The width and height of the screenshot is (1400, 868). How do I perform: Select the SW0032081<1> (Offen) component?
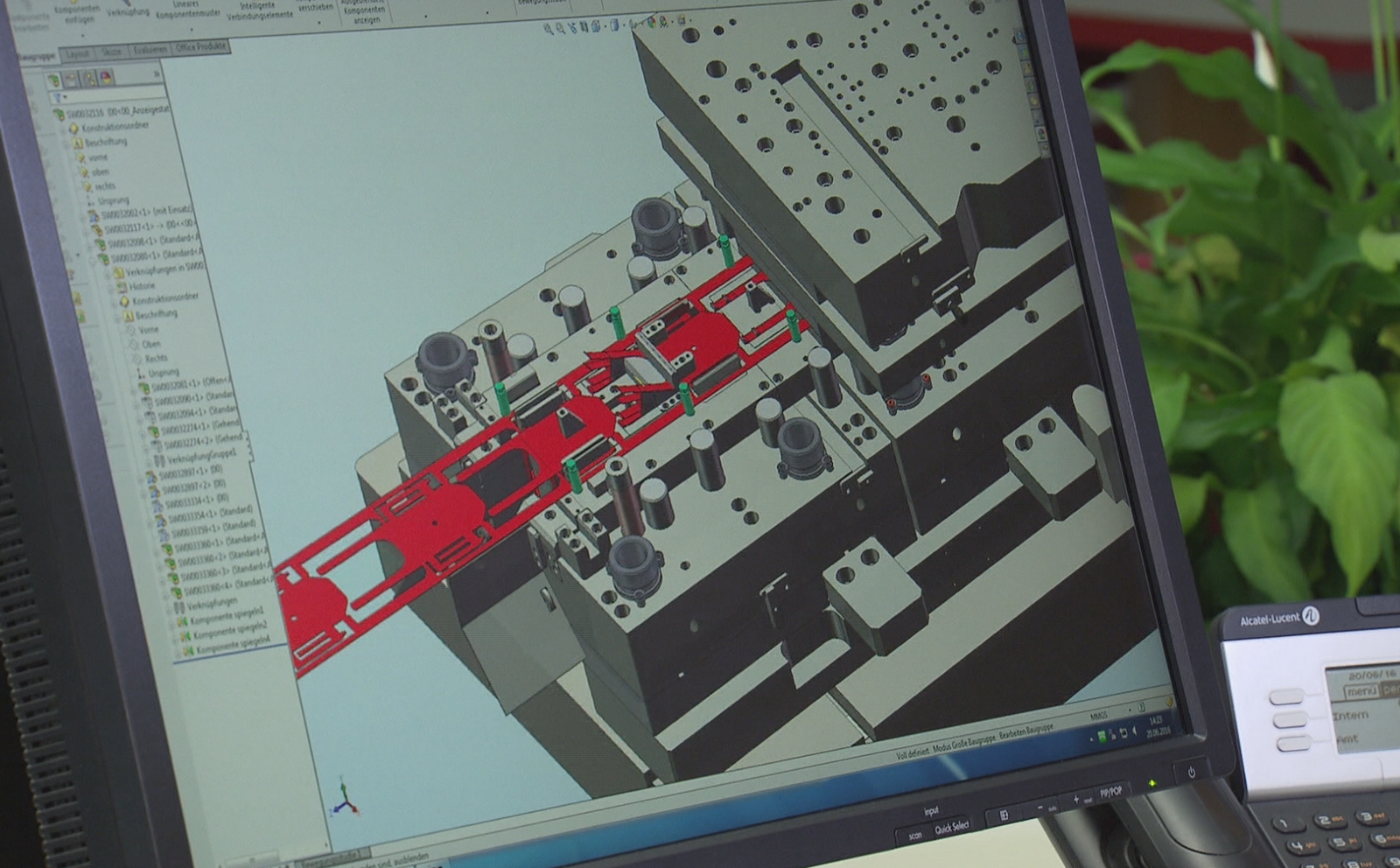pyautogui.click(x=185, y=384)
